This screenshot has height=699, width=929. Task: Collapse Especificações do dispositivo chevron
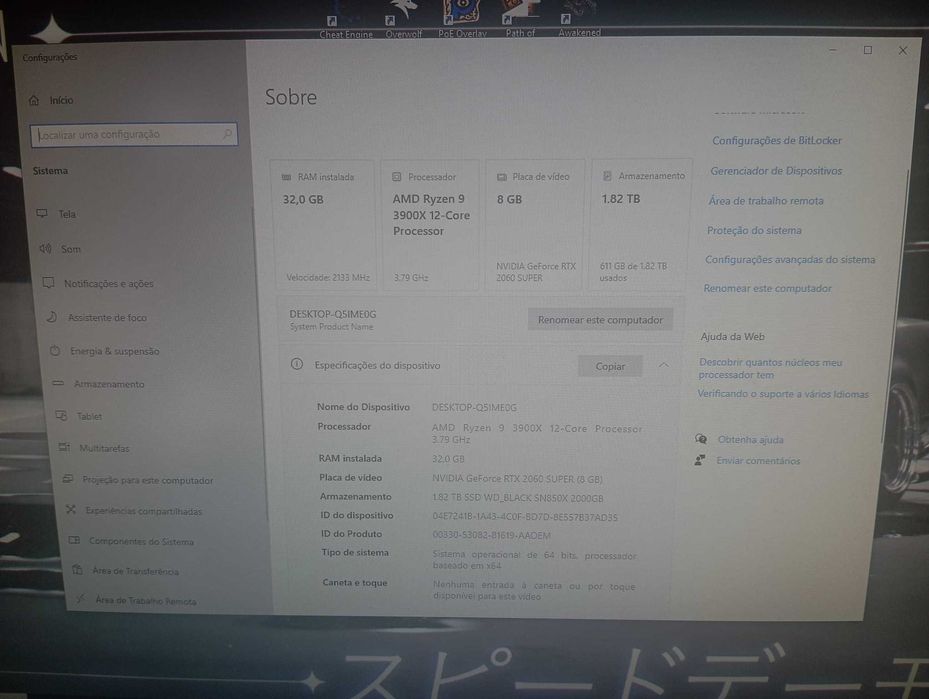[x=664, y=365]
